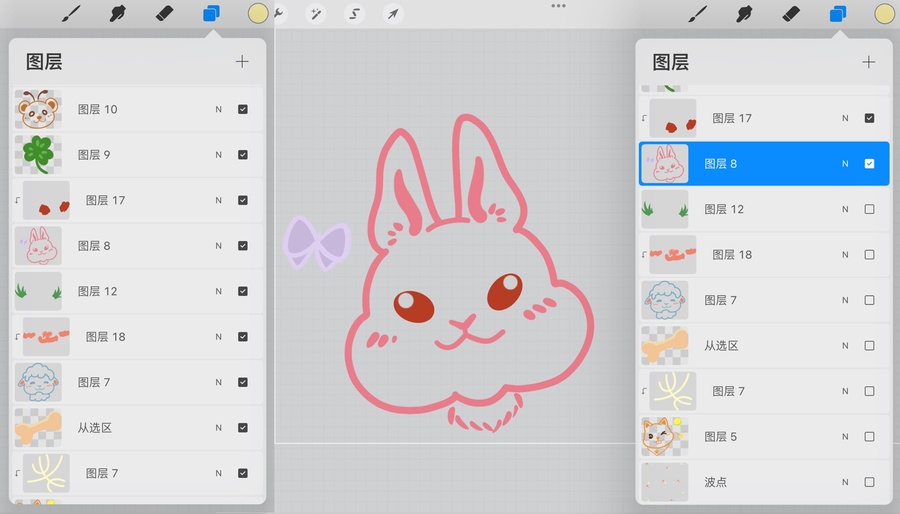The height and width of the screenshot is (514, 900).
Task: Show 从选区 layer in right panel
Action: [870, 346]
